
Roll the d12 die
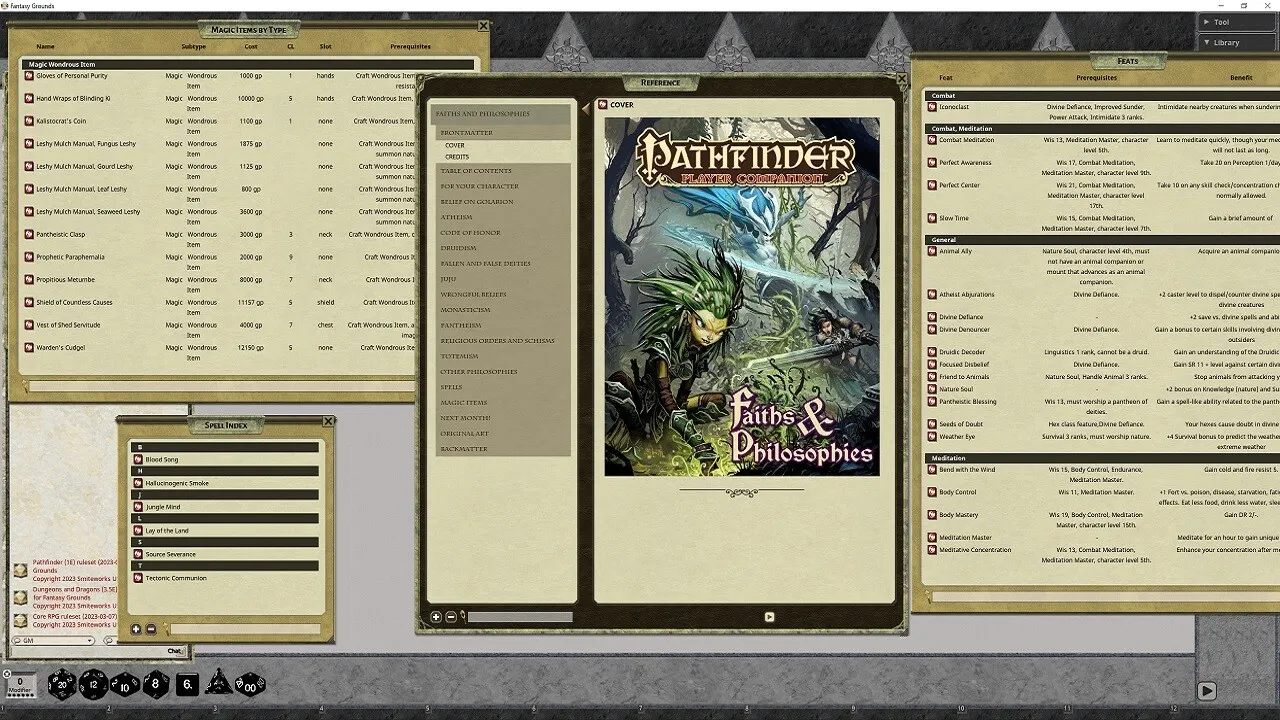tap(93, 685)
